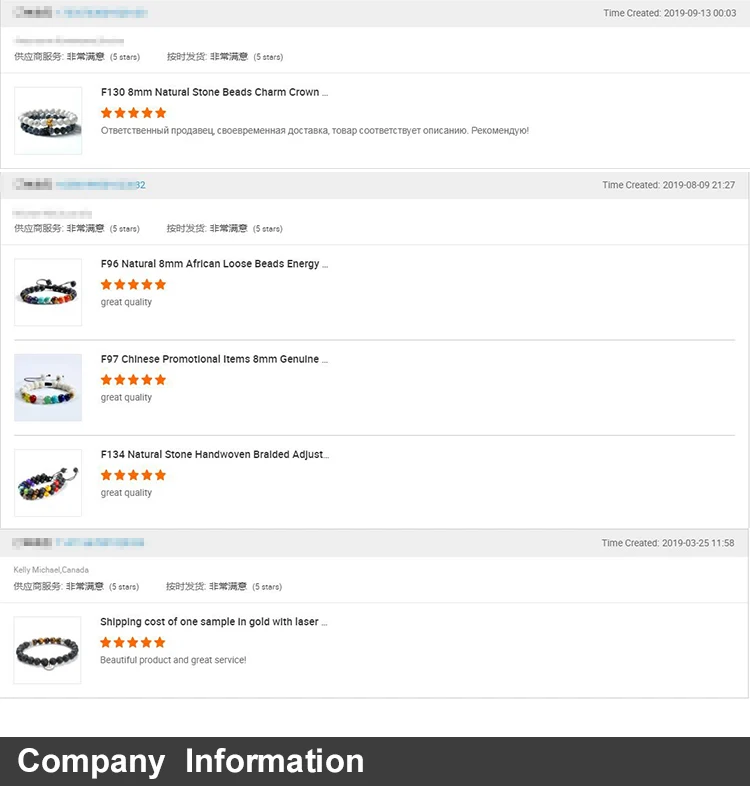750x798 pixels.
Task: Click the five-star rating under F130 product
Action: 133,113
